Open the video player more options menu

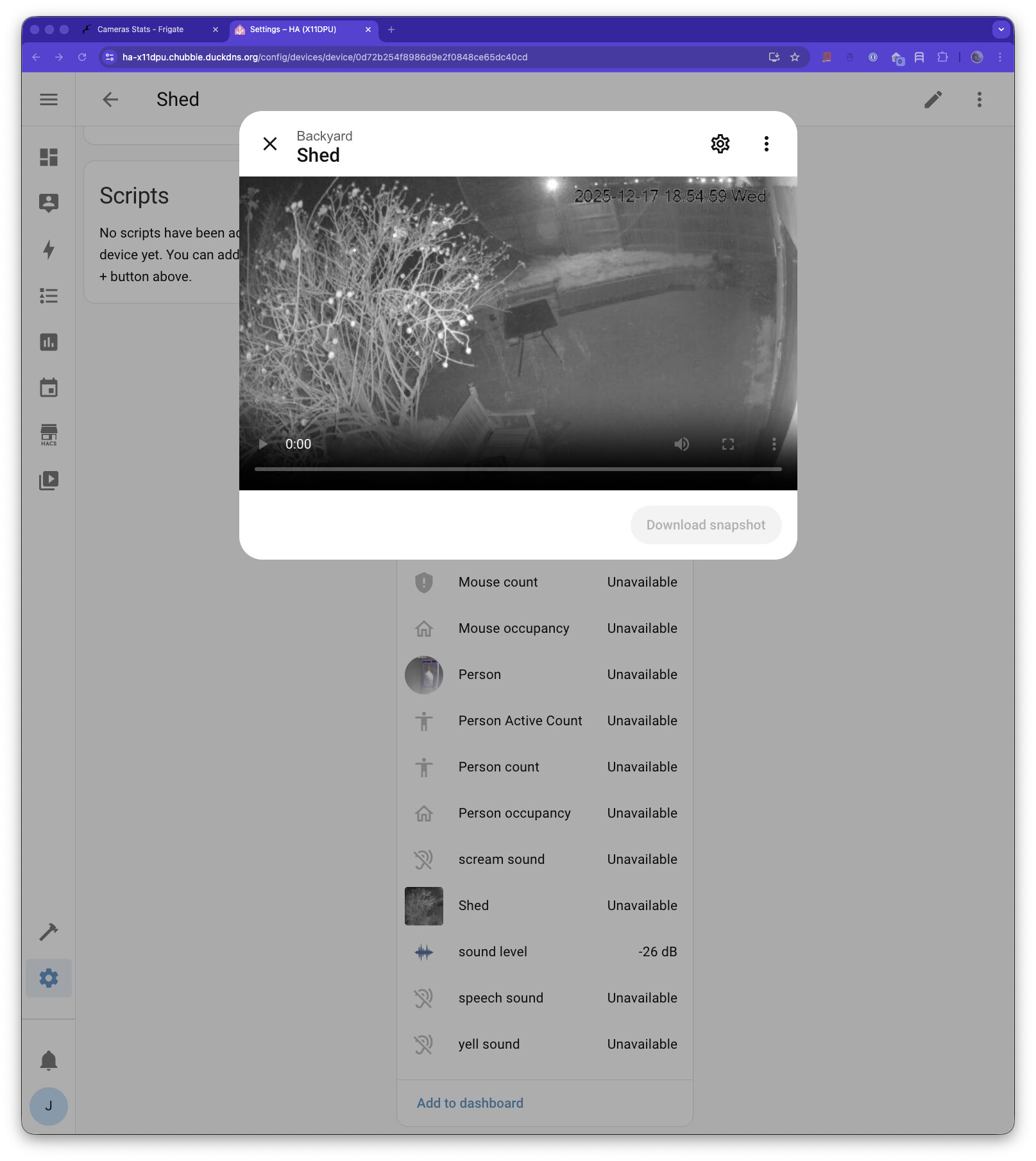pos(774,444)
